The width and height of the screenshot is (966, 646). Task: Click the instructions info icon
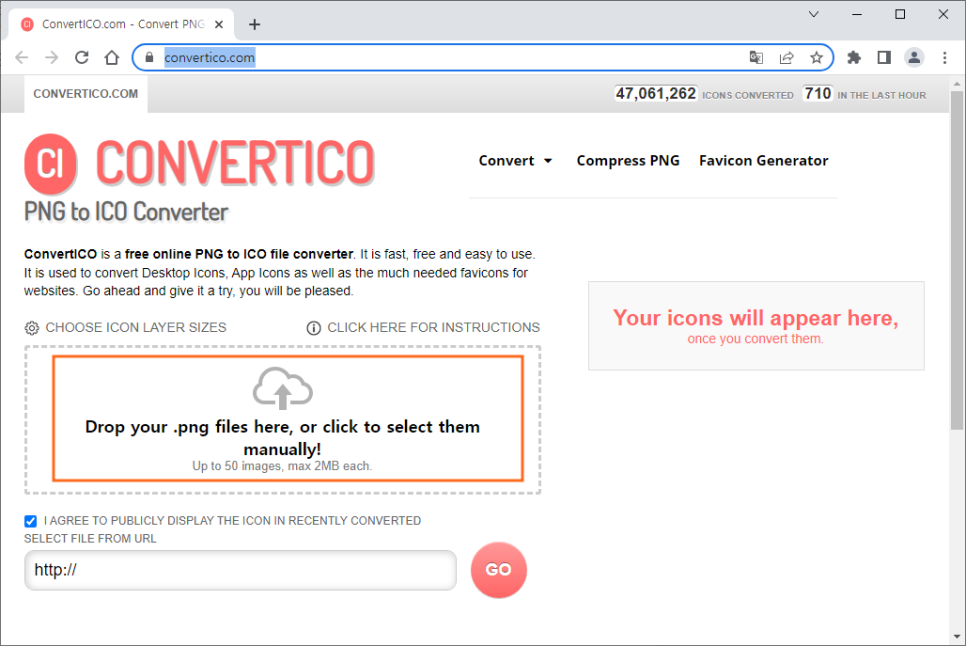coord(314,328)
